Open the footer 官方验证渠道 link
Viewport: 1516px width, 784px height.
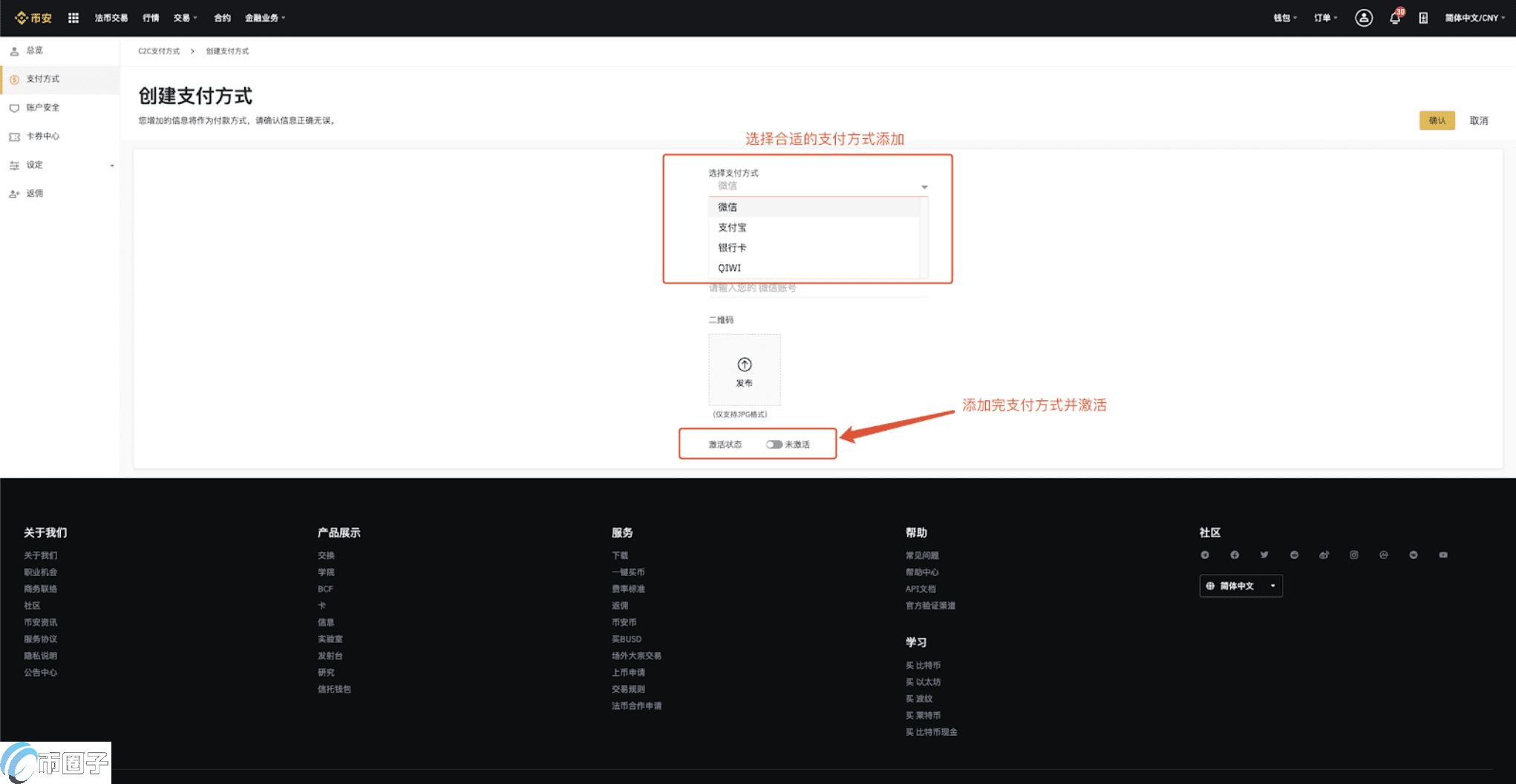[x=930, y=606]
